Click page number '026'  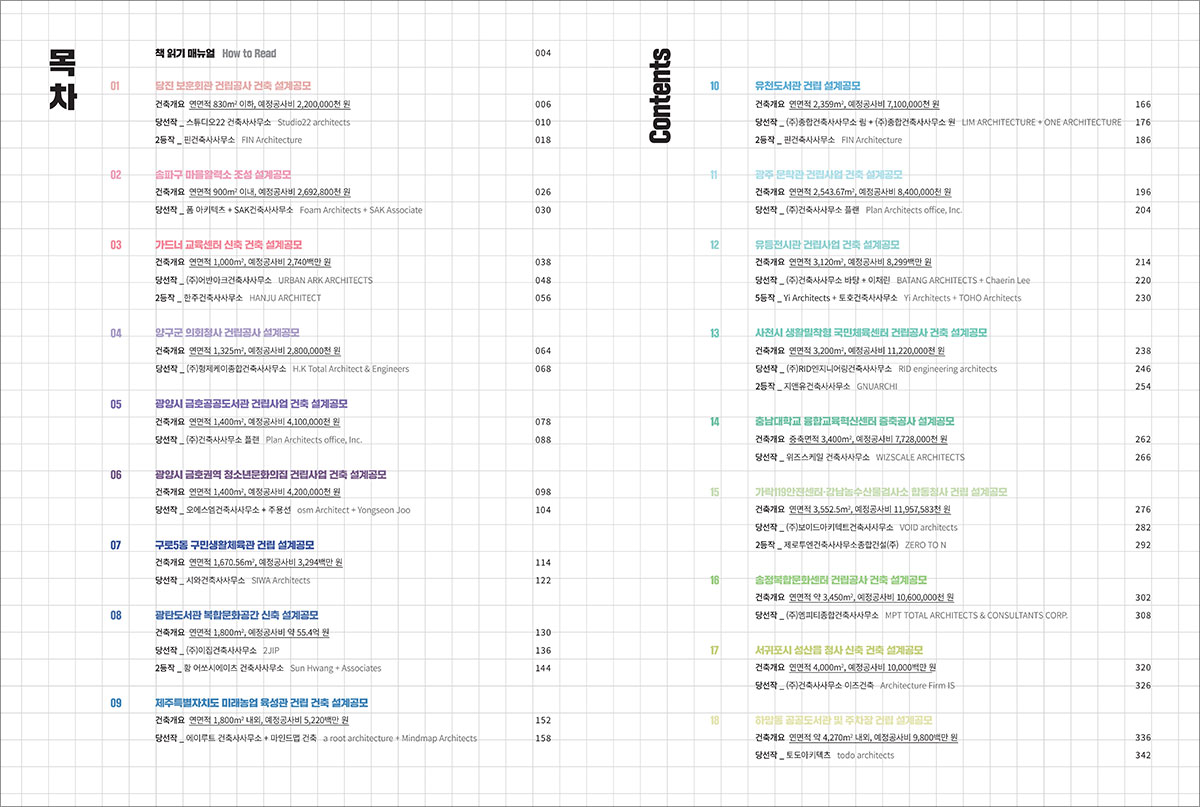point(543,192)
